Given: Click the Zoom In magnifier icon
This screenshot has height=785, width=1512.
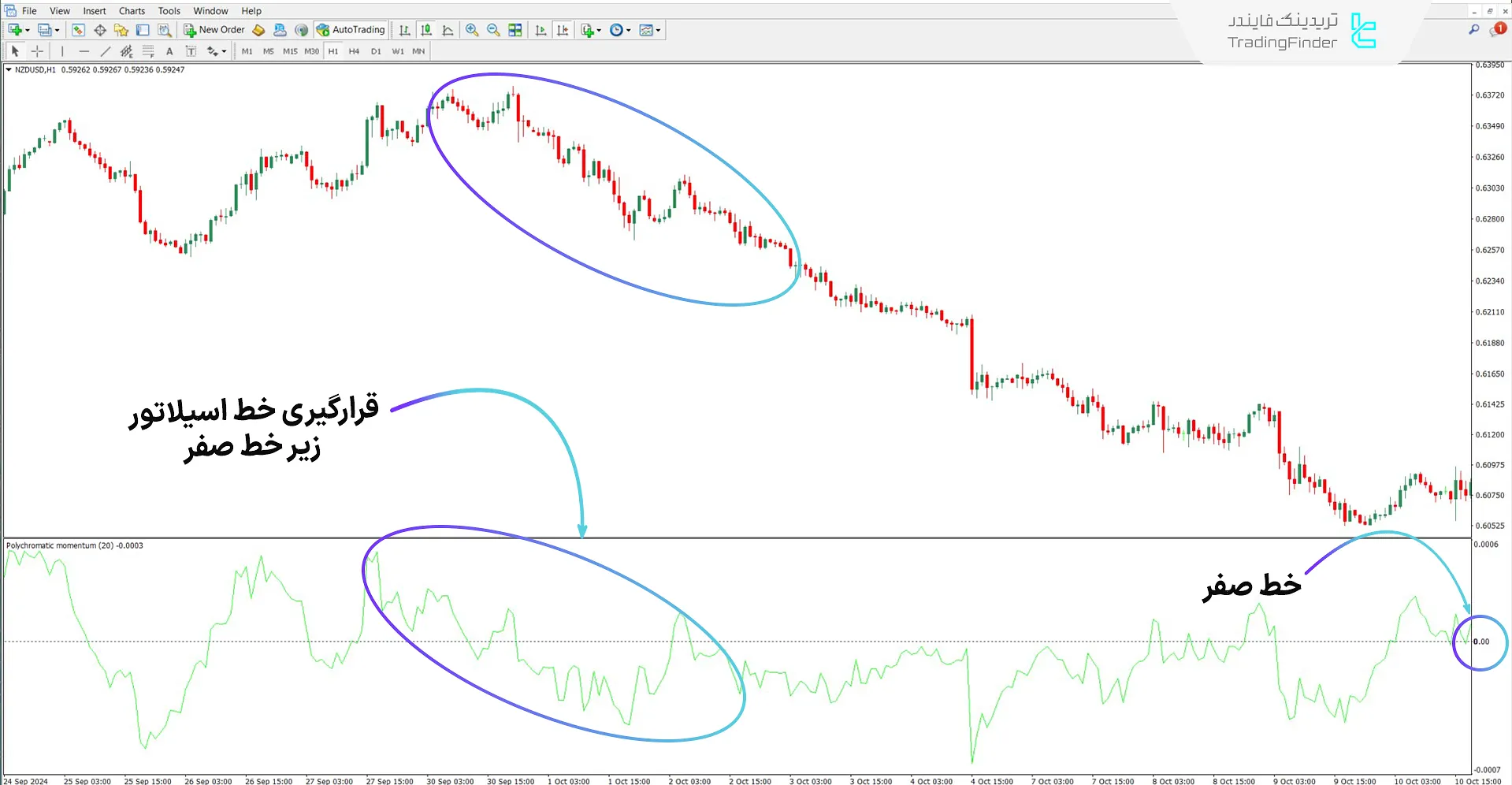Looking at the screenshot, I should 472,30.
